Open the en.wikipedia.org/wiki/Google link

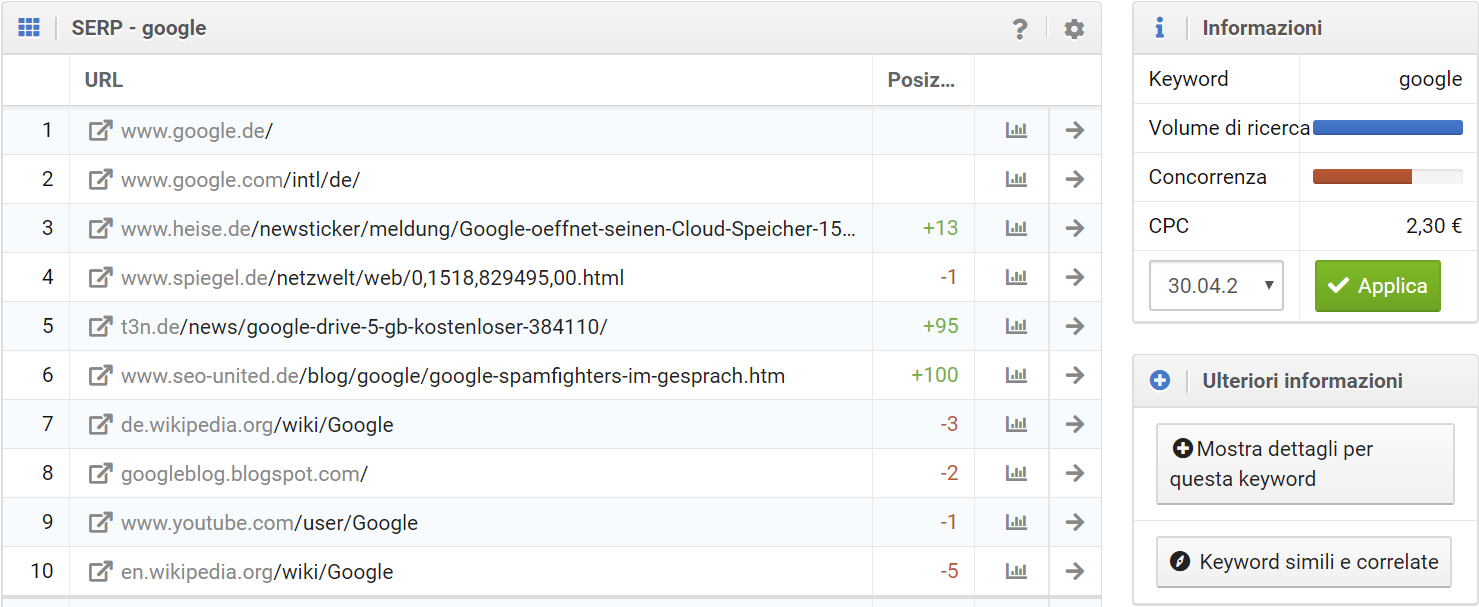pyautogui.click(x=257, y=571)
